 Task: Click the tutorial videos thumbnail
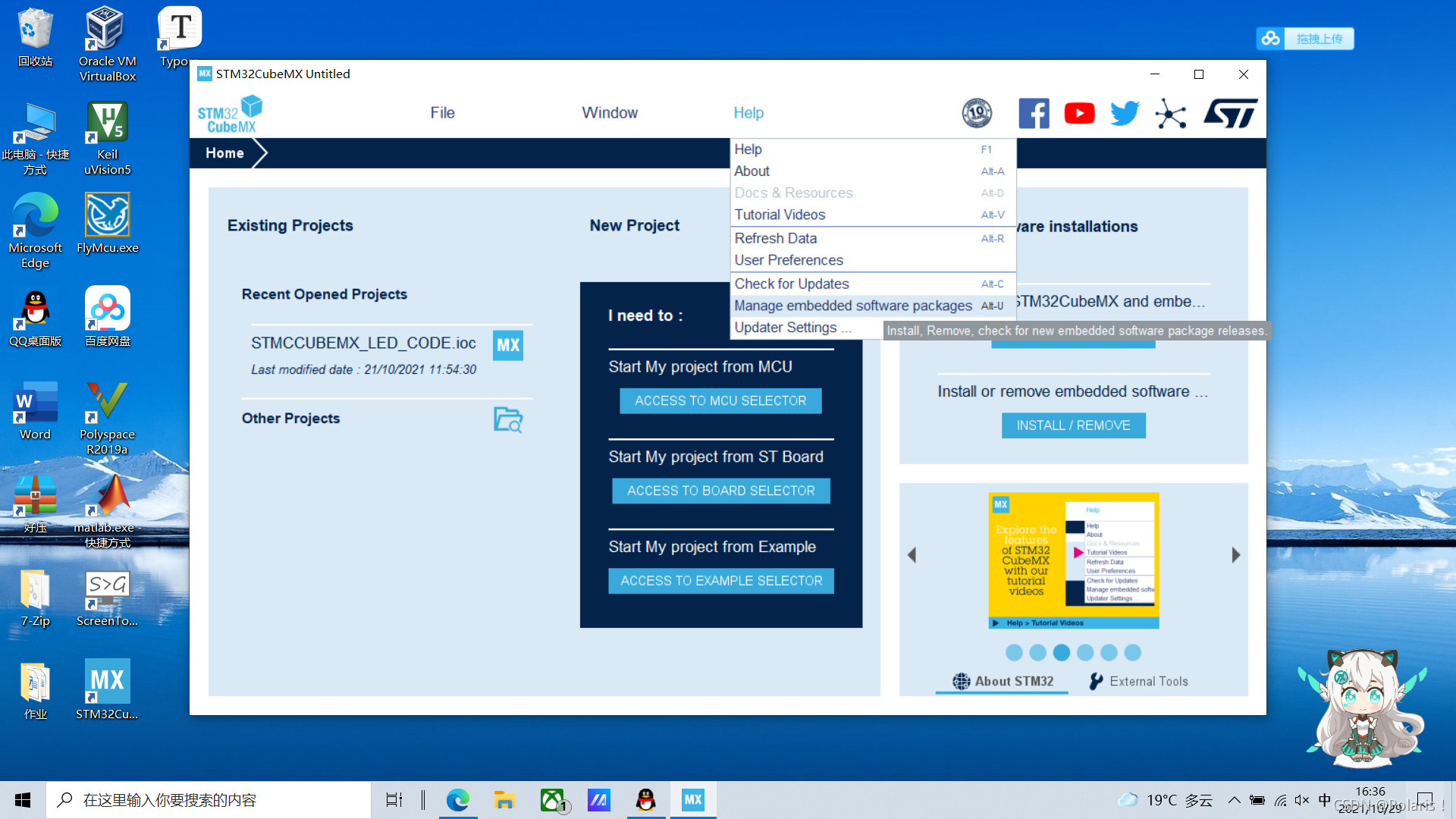(1074, 560)
